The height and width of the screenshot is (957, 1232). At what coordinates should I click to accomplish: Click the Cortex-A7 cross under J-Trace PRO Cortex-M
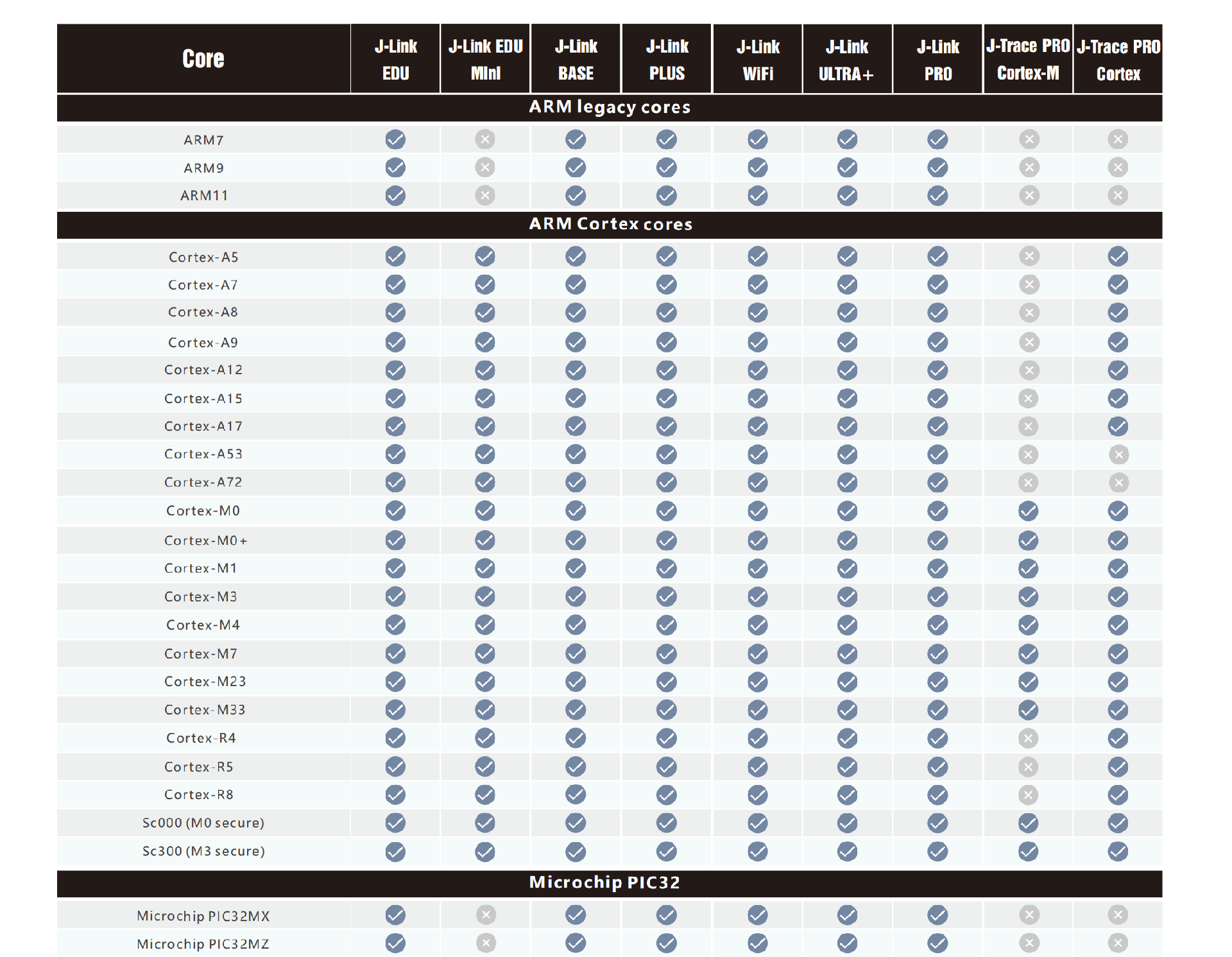pyautogui.click(x=1029, y=284)
